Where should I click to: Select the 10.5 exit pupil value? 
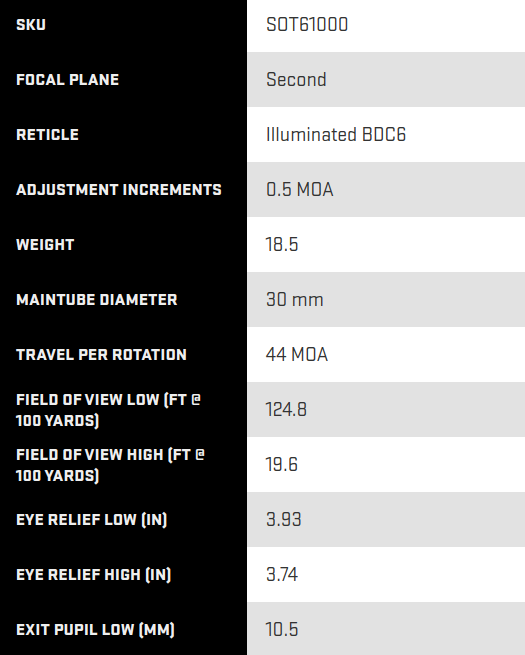pyautogui.click(x=282, y=630)
